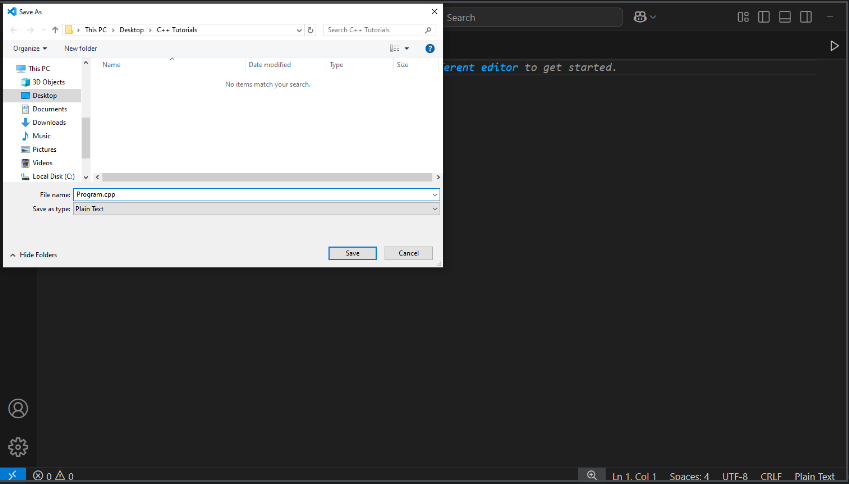Go up one folder level arrow

pyautogui.click(x=55, y=30)
